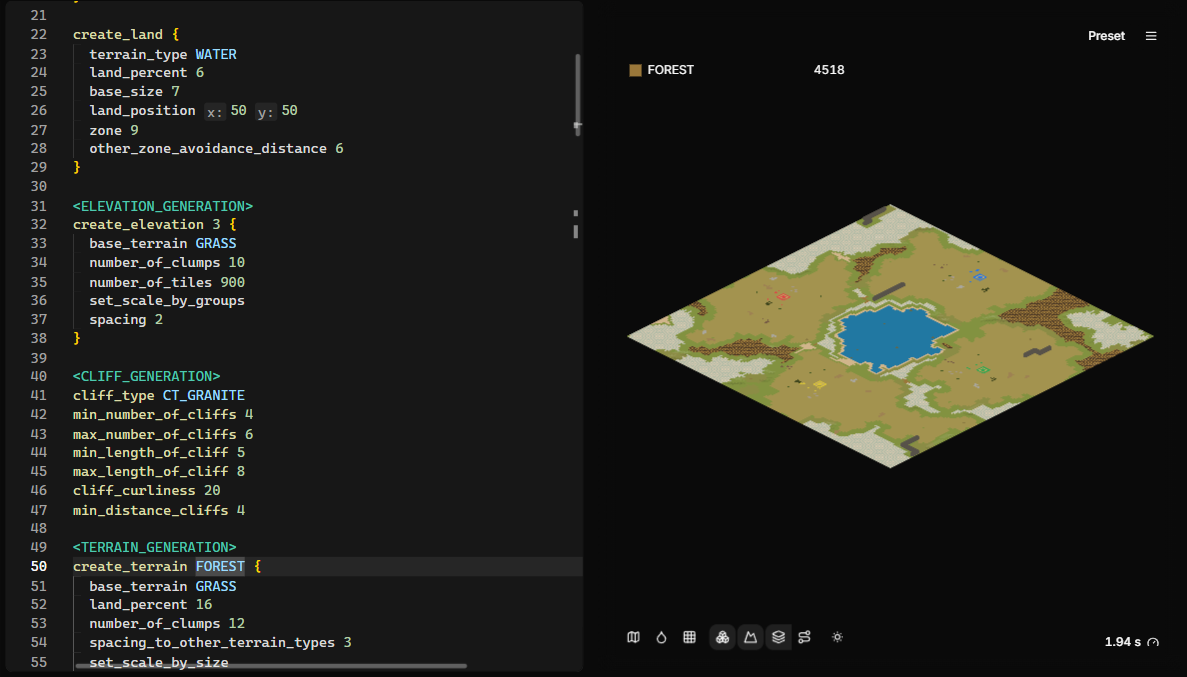Click the create_land command text
Viewport: 1187px width, 677px height.
click(117, 35)
